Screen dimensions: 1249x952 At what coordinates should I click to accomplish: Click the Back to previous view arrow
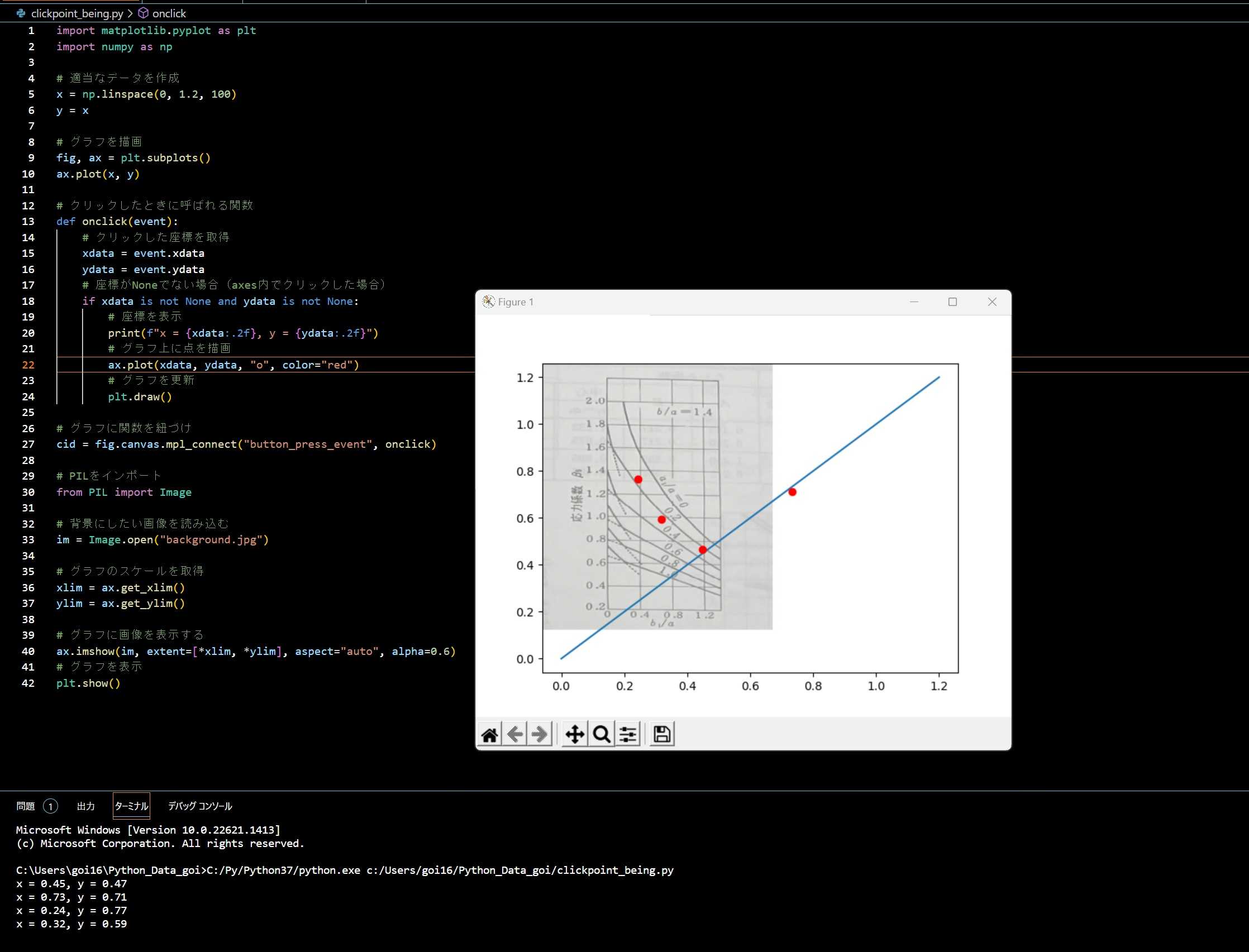(x=515, y=734)
